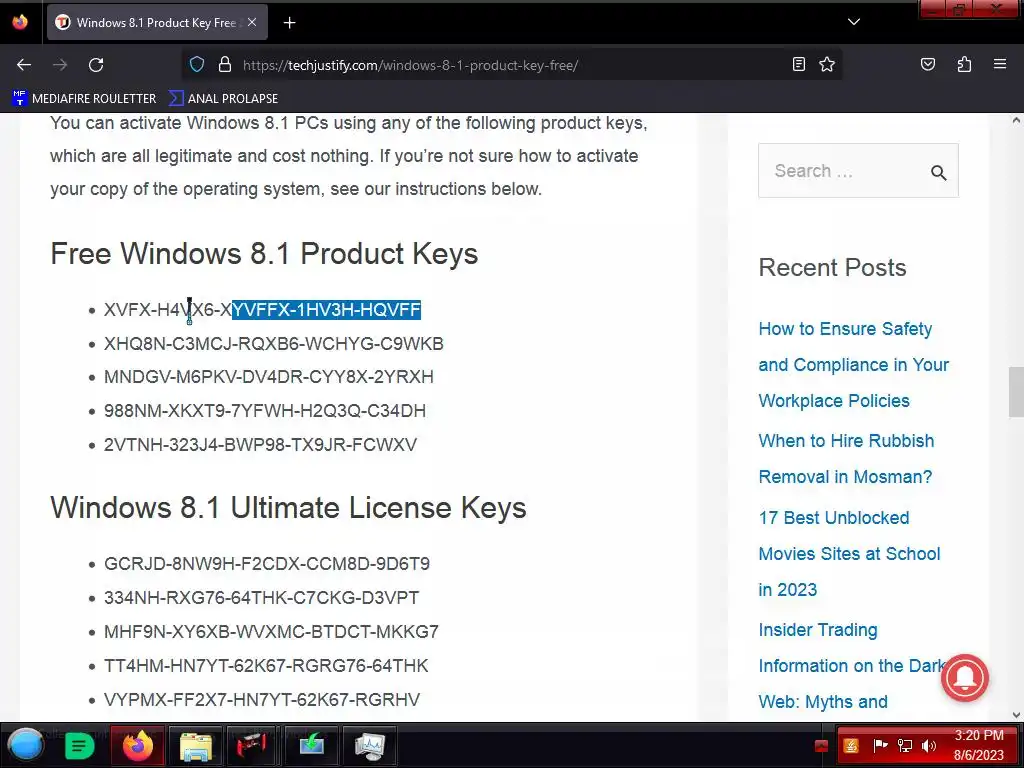
Task: Open the second bookmarks toolbar item
Action: (223, 99)
